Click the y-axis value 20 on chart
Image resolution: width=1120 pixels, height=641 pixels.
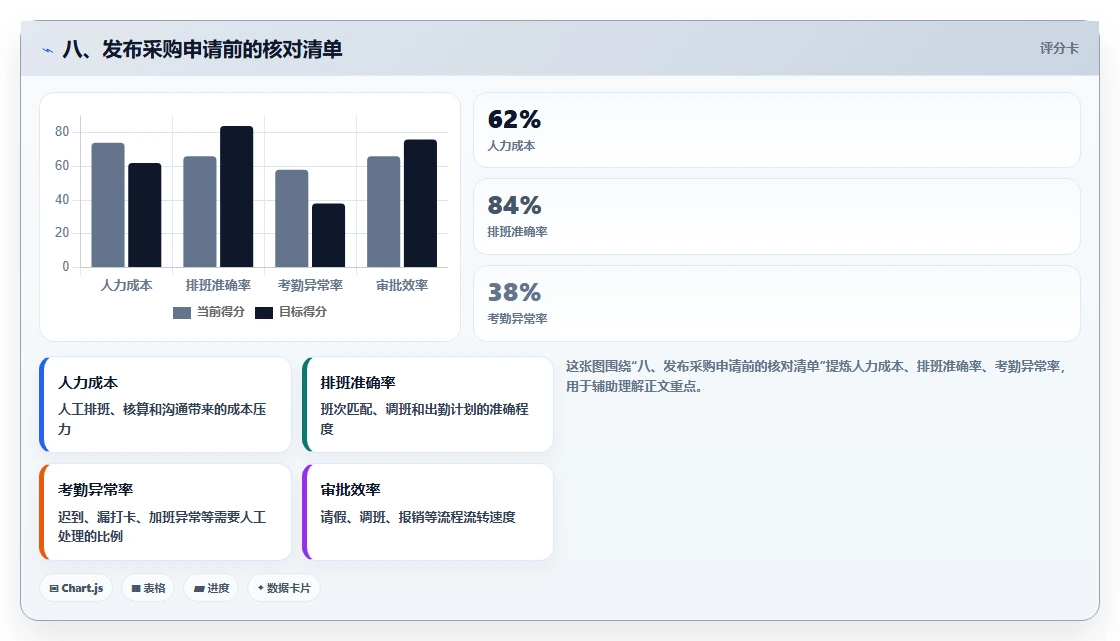coord(62,232)
